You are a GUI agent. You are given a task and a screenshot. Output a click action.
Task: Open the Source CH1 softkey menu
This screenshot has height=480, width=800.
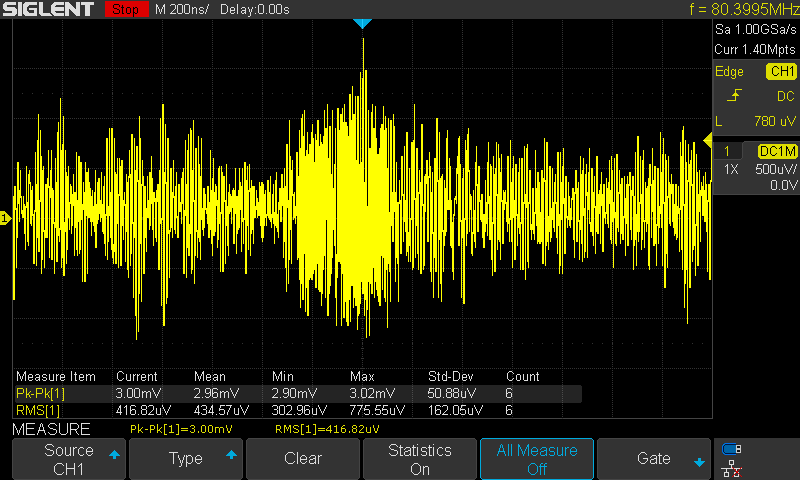(x=69, y=459)
